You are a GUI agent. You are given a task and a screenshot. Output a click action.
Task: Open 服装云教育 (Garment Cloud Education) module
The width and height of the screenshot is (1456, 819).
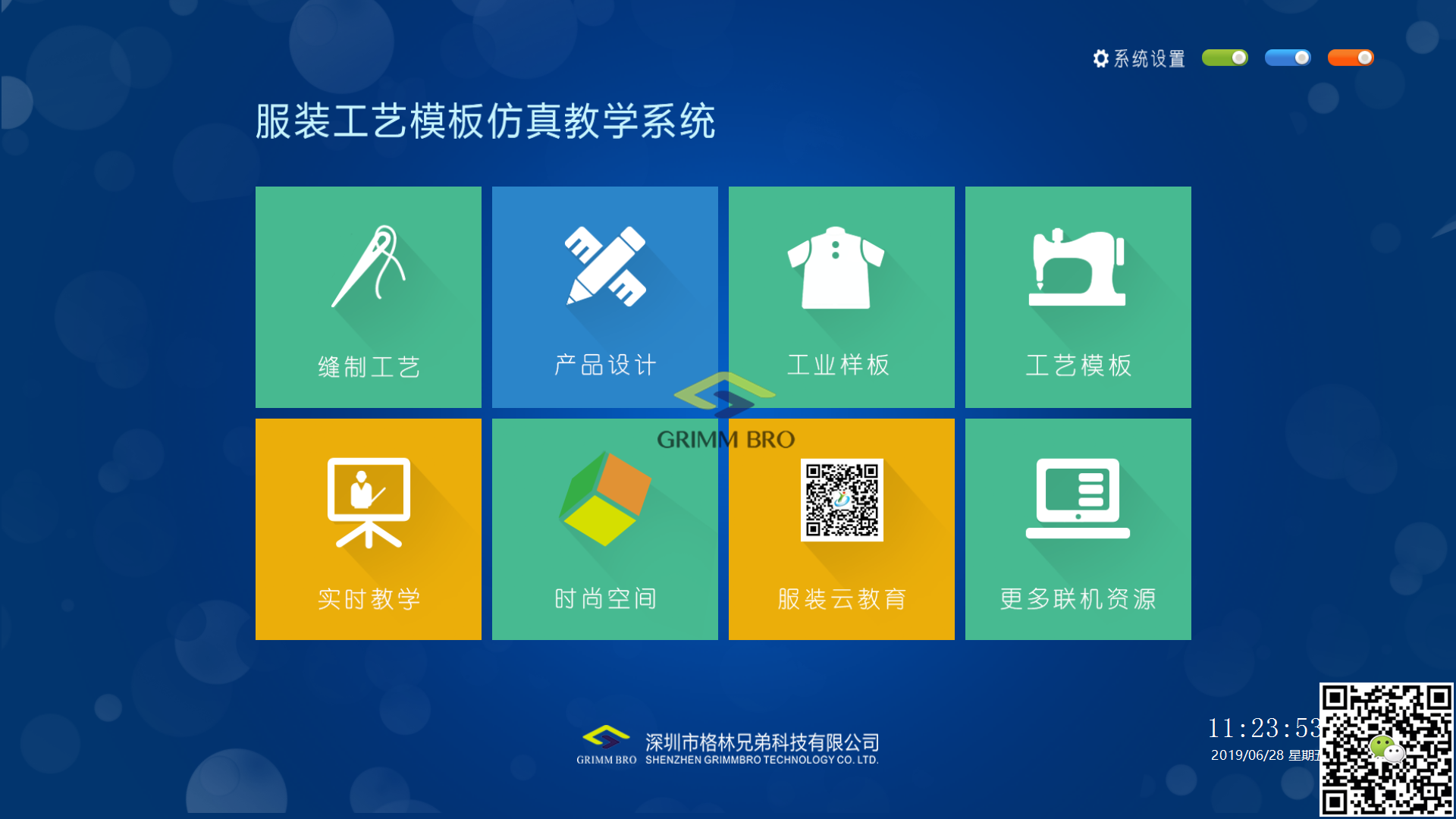click(x=841, y=529)
